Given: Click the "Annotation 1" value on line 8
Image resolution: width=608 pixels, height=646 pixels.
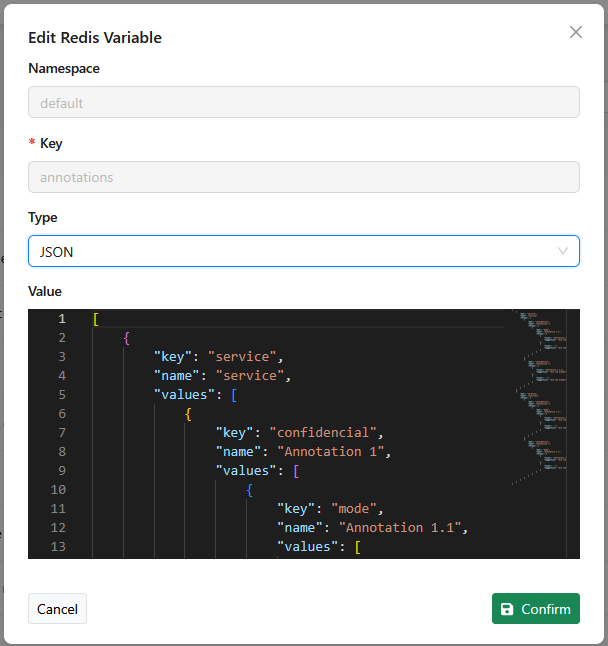Looking at the screenshot, I should [x=330, y=452].
